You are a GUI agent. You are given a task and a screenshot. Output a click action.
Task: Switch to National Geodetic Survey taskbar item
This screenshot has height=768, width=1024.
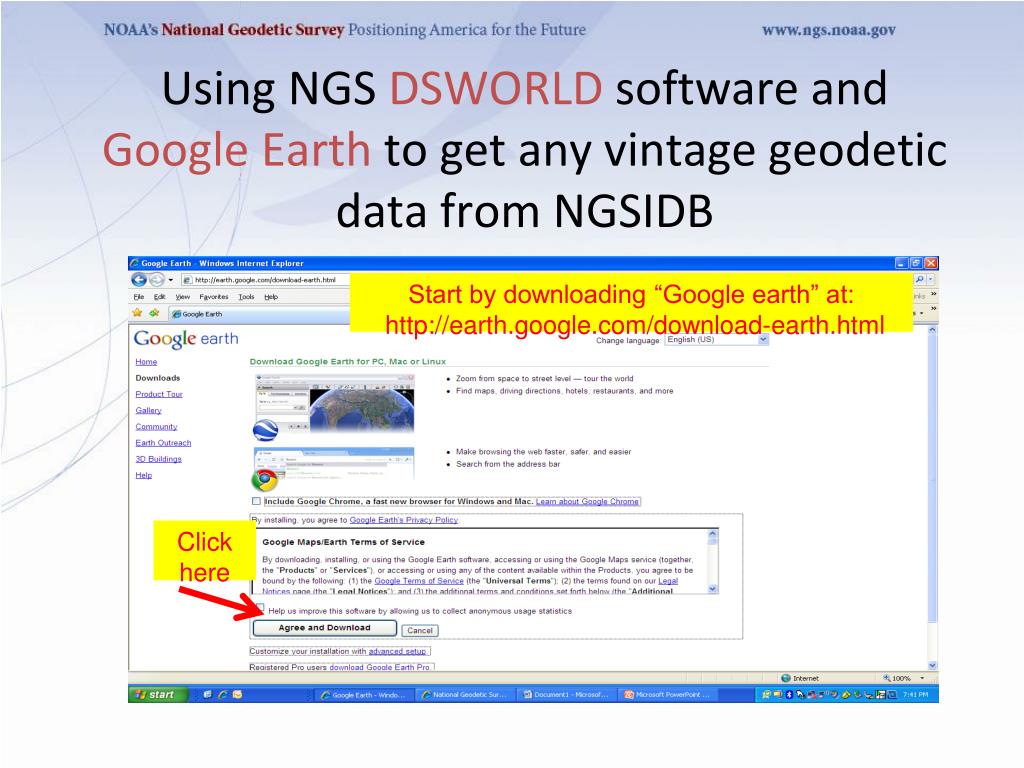[x=464, y=695]
